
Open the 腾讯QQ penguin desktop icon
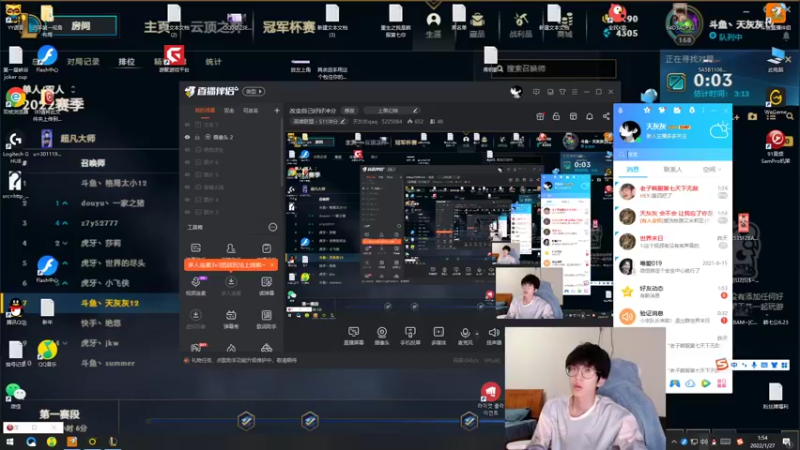click(16, 311)
